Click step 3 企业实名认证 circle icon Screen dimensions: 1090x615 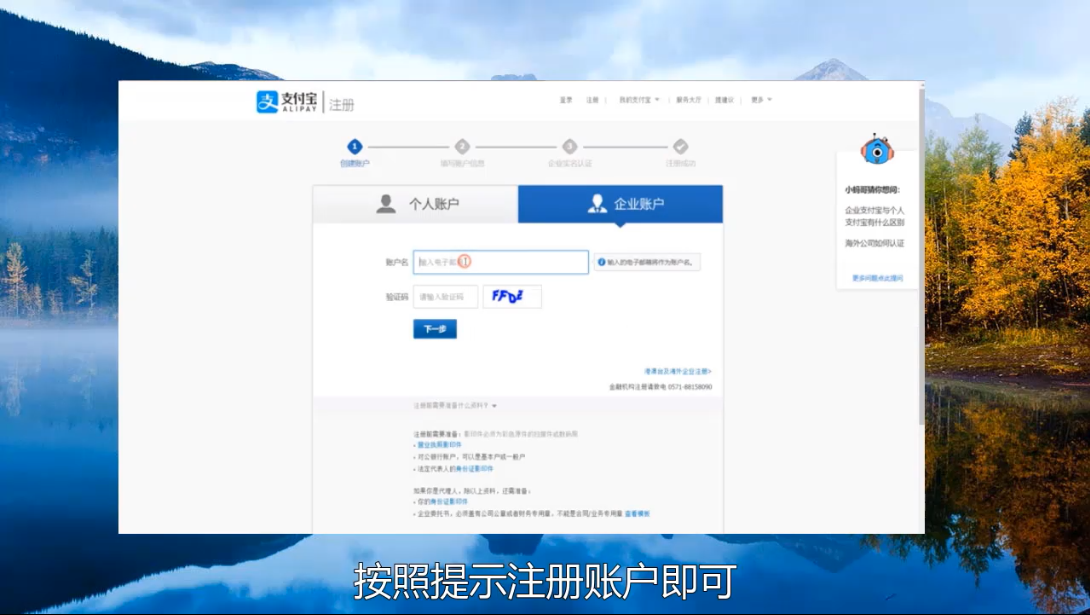(570, 146)
